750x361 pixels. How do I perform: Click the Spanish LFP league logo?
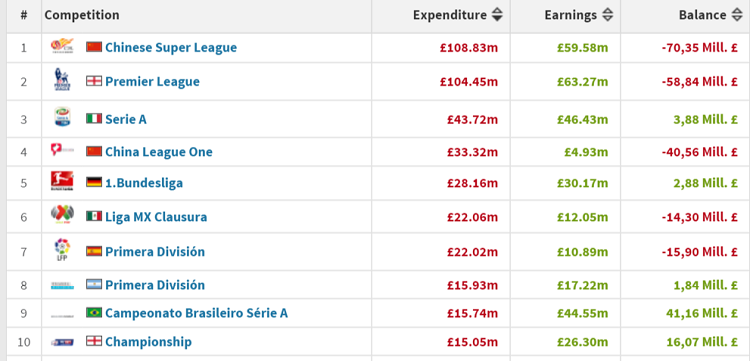click(62, 250)
